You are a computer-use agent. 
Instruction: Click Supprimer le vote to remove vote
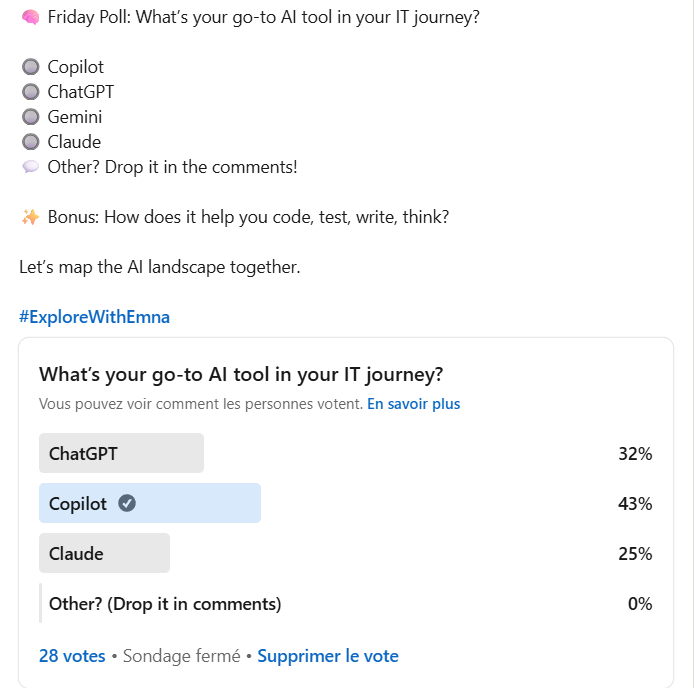(328, 656)
